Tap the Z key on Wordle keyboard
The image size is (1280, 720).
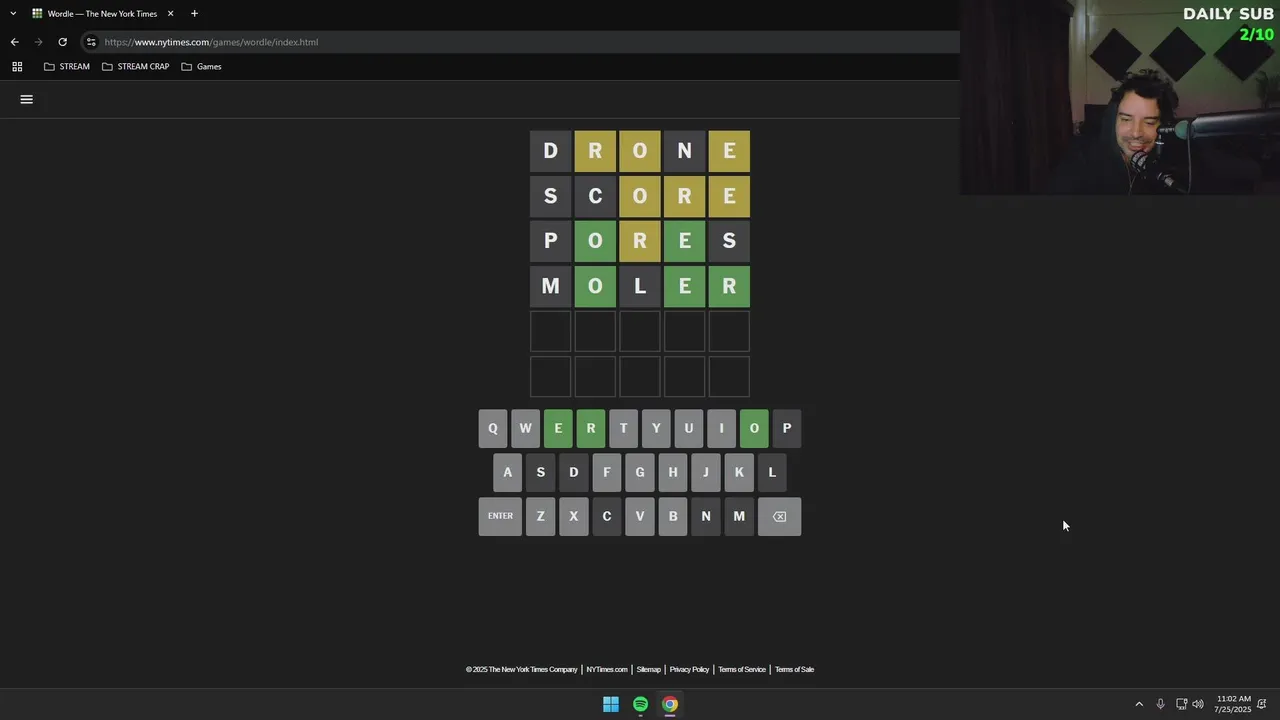pos(540,516)
